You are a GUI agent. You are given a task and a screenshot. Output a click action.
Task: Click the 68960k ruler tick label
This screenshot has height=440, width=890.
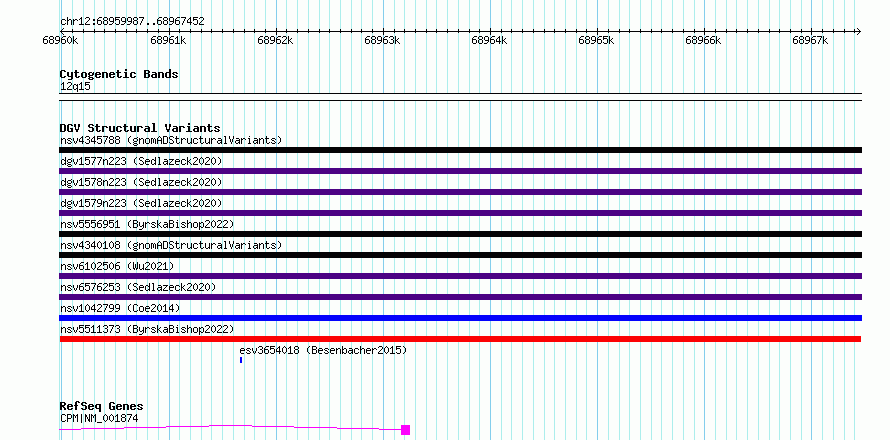click(60, 40)
